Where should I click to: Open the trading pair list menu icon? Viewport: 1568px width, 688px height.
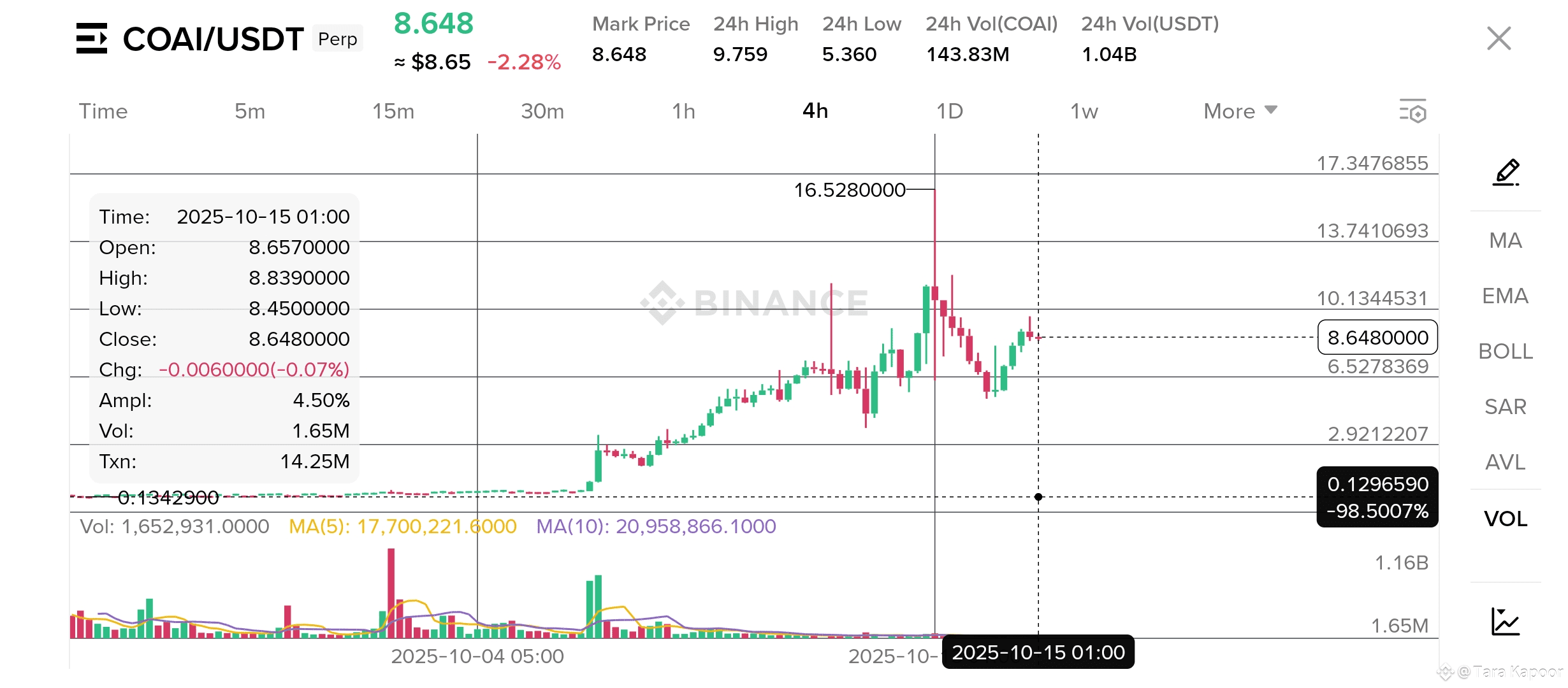[x=92, y=38]
